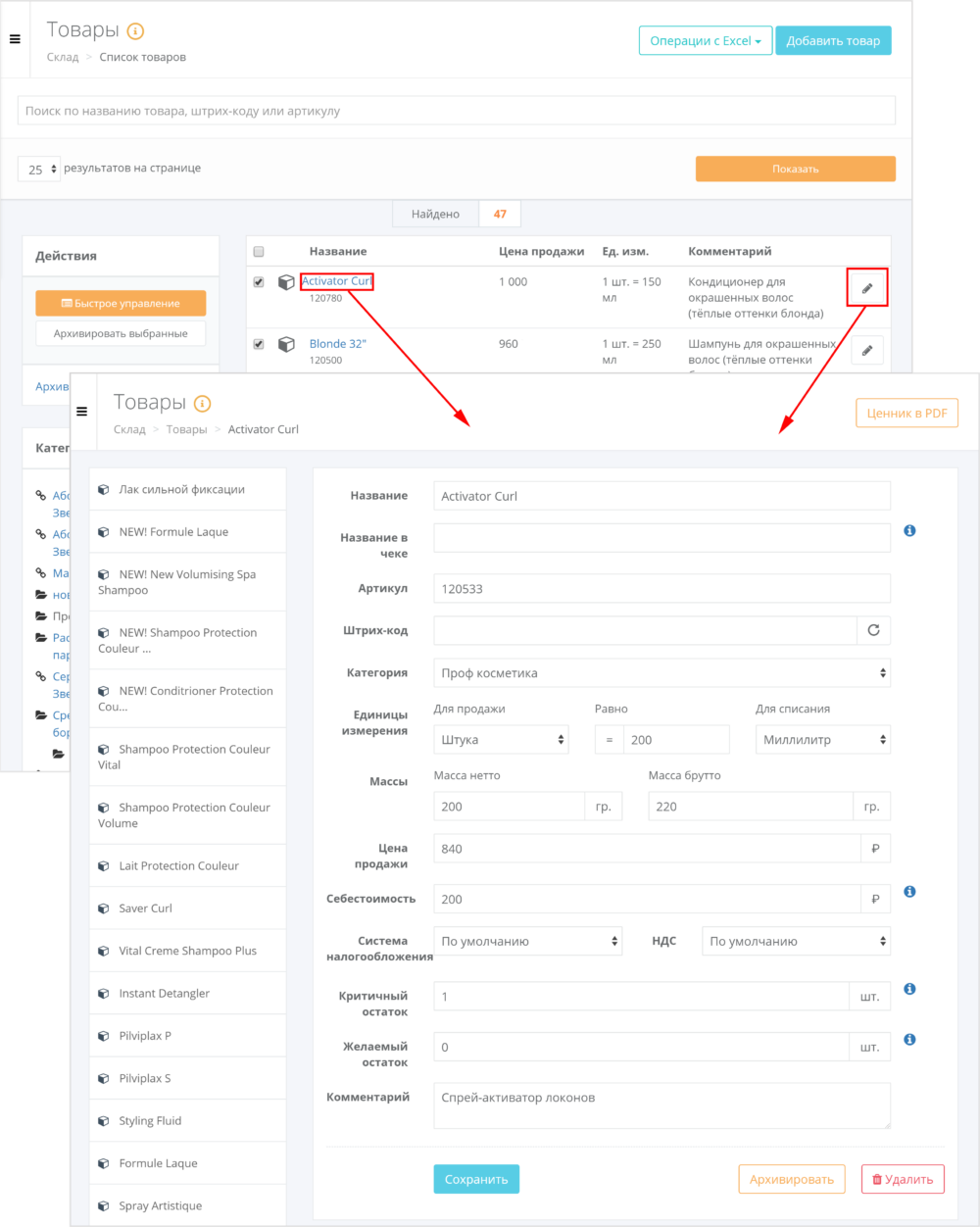Click the found count value 47
Image resolution: width=980 pixels, height=1227 pixels.
click(500, 214)
